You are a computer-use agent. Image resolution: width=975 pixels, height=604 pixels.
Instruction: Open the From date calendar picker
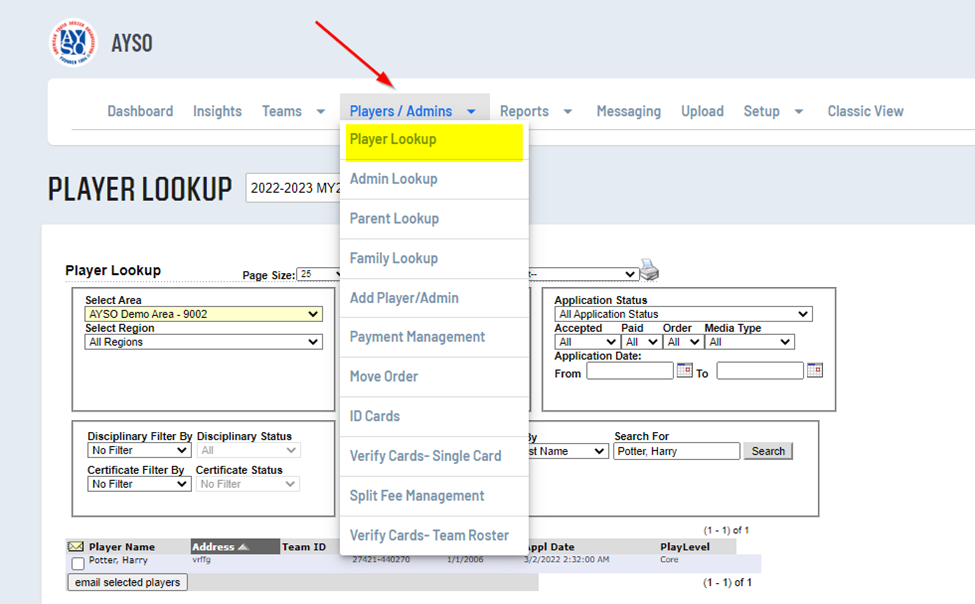click(684, 371)
